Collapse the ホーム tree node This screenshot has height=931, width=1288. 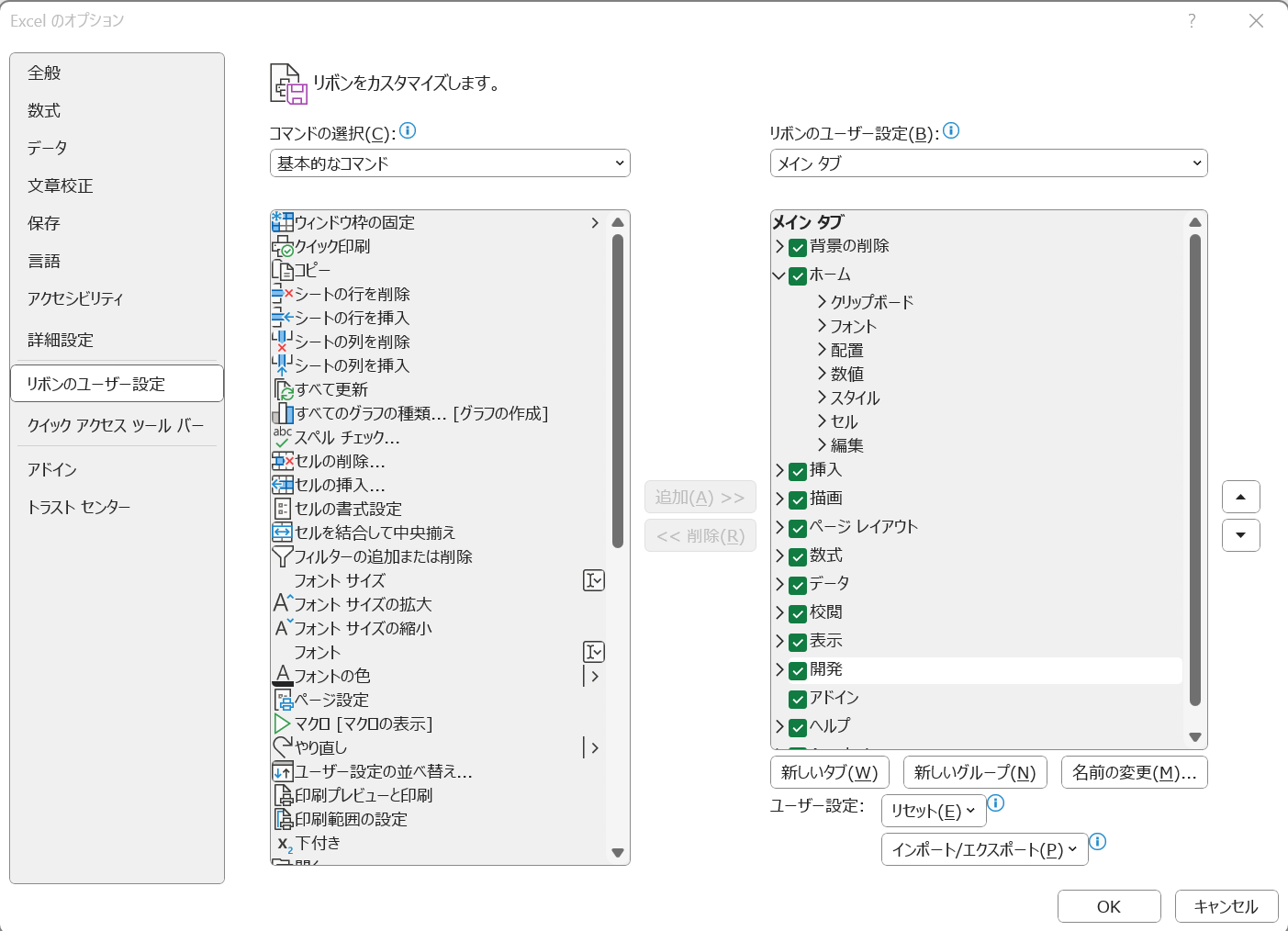(779, 275)
